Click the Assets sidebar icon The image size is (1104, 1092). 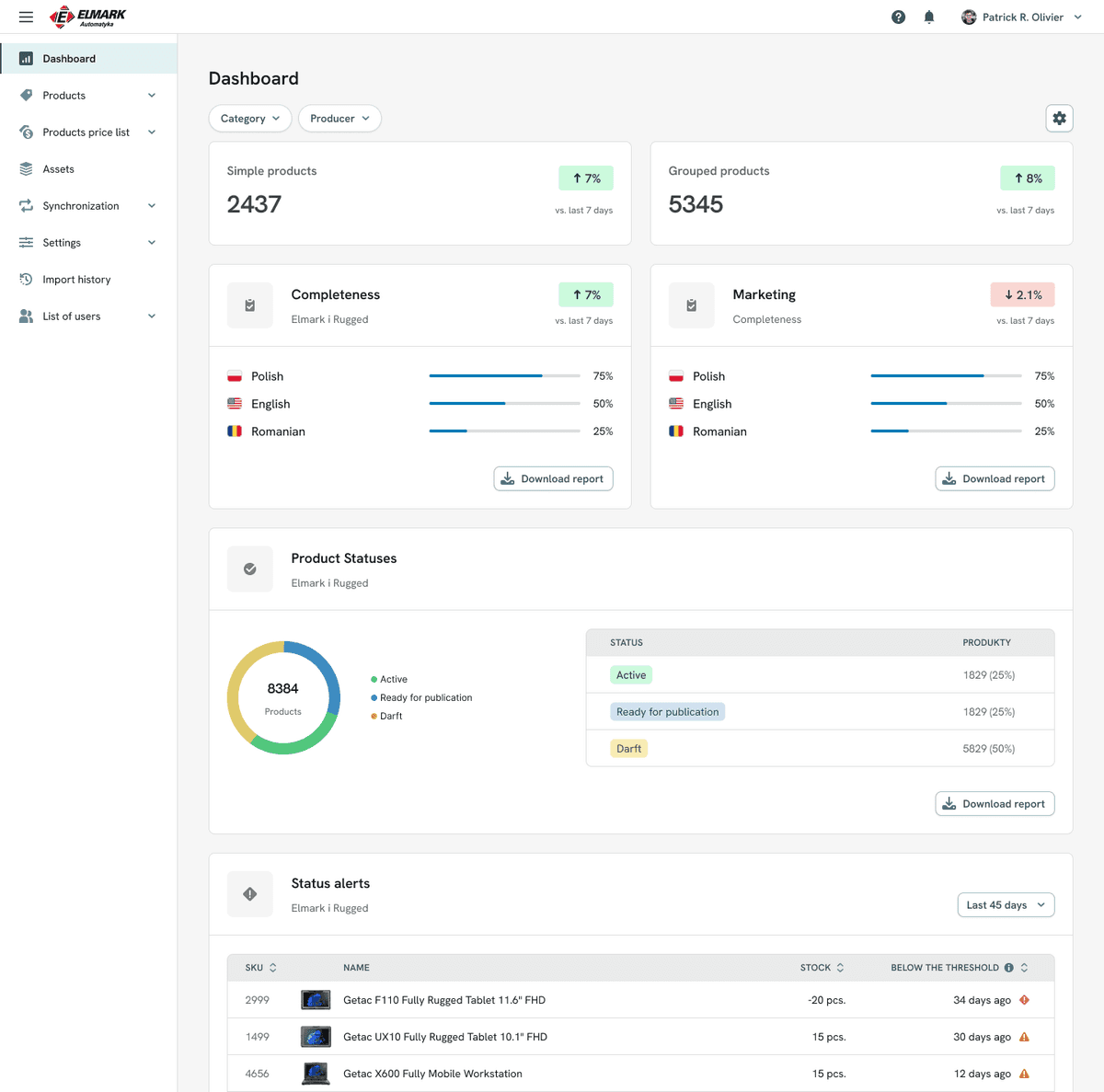coord(26,169)
